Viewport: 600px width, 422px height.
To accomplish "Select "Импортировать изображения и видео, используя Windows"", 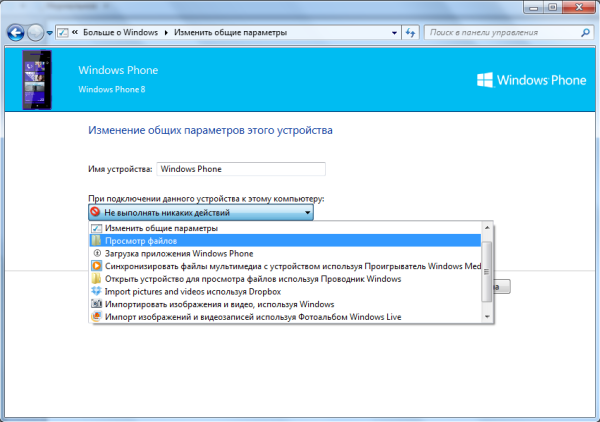I will [x=285, y=304].
